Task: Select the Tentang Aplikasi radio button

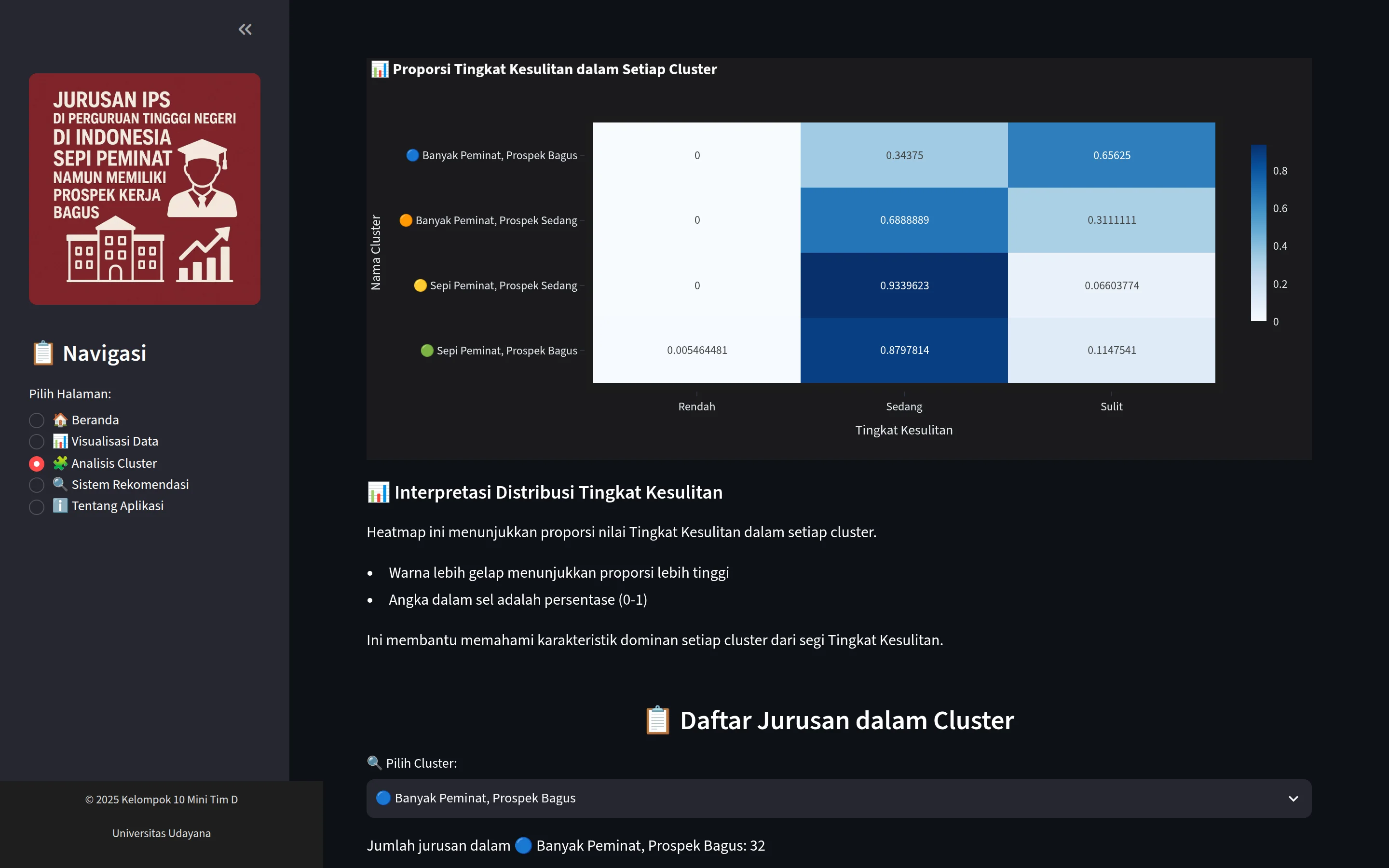Action: coord(37,507)
